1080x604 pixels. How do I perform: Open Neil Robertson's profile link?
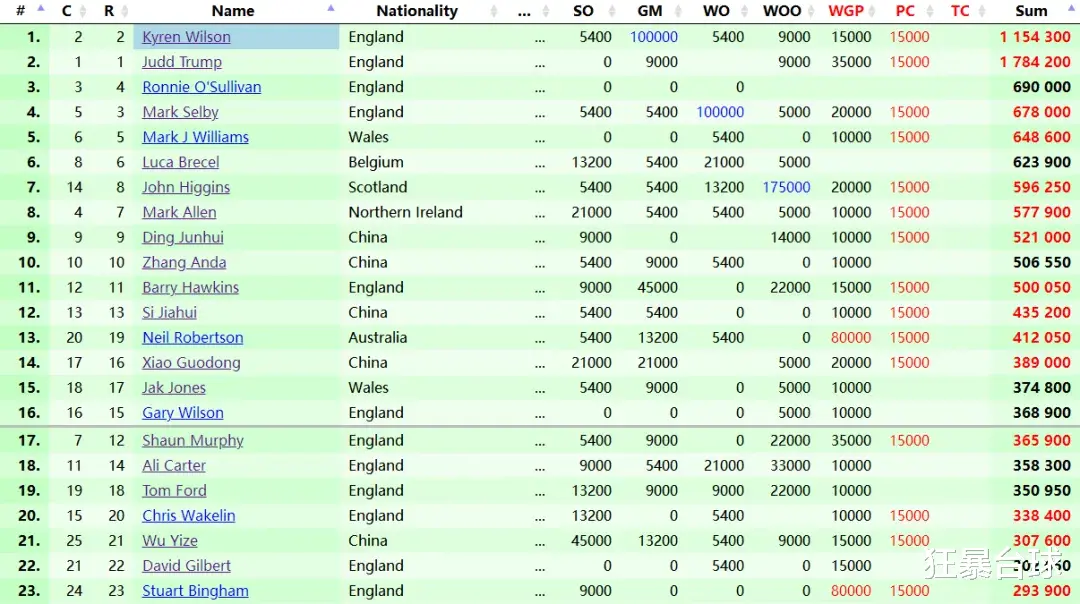(192, 338)
